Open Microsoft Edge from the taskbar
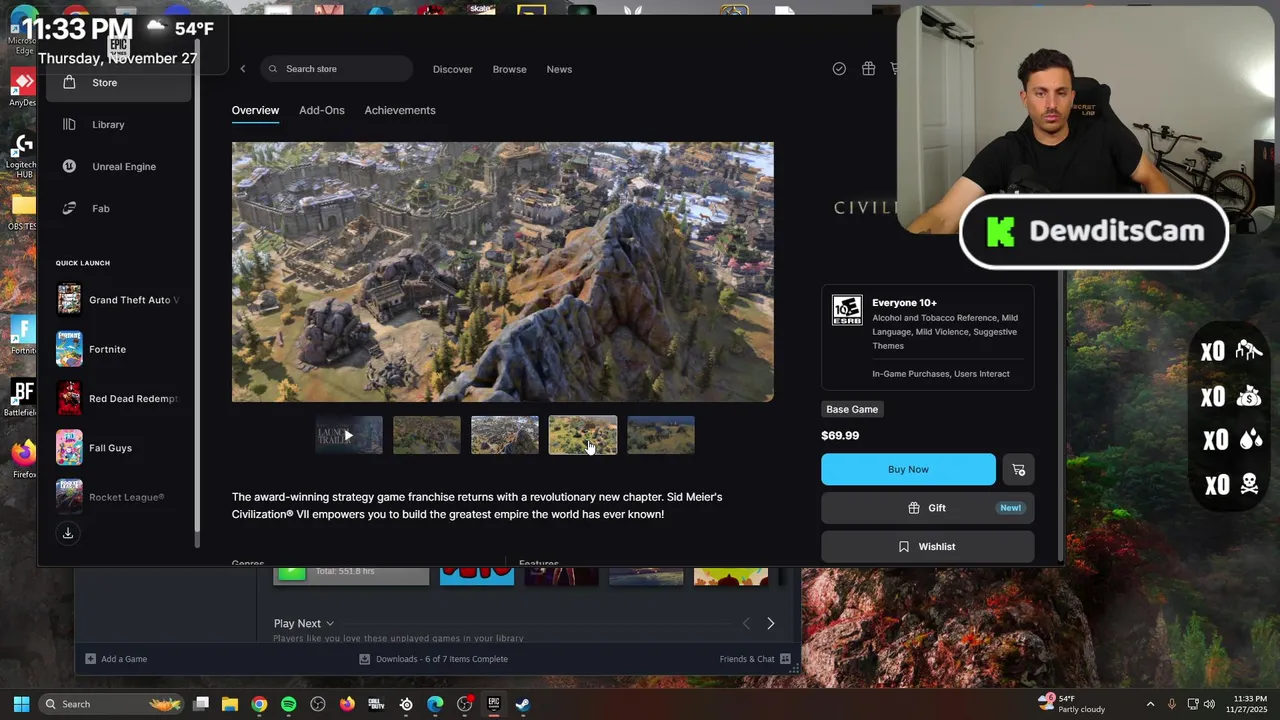 click(435, 704)
